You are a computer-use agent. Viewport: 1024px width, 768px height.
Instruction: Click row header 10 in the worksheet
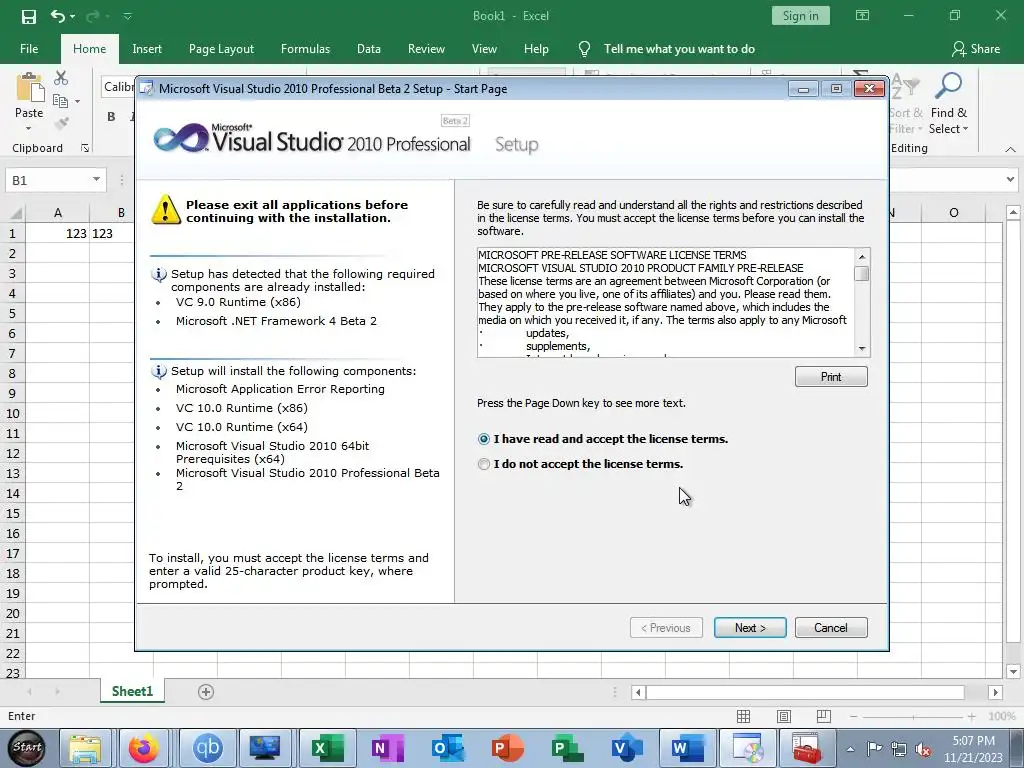[x=13, y=413]
